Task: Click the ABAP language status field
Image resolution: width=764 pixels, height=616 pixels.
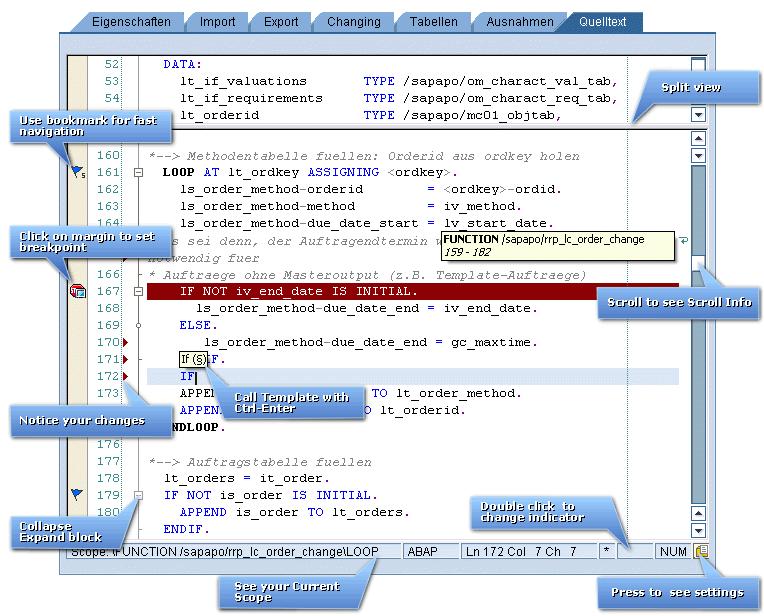Action: (x=431, y=552)
